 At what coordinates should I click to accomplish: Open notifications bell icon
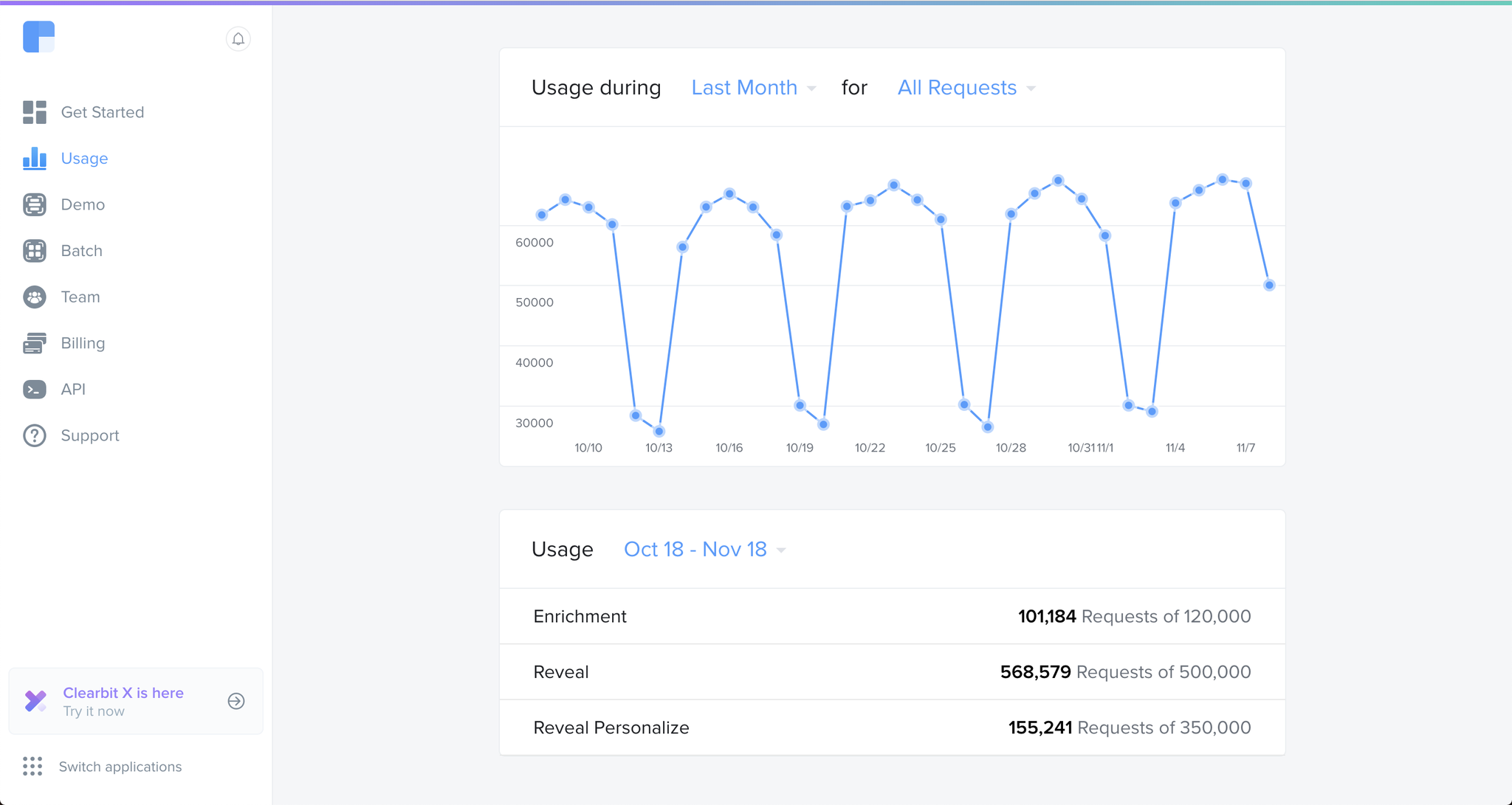(238, 39)
